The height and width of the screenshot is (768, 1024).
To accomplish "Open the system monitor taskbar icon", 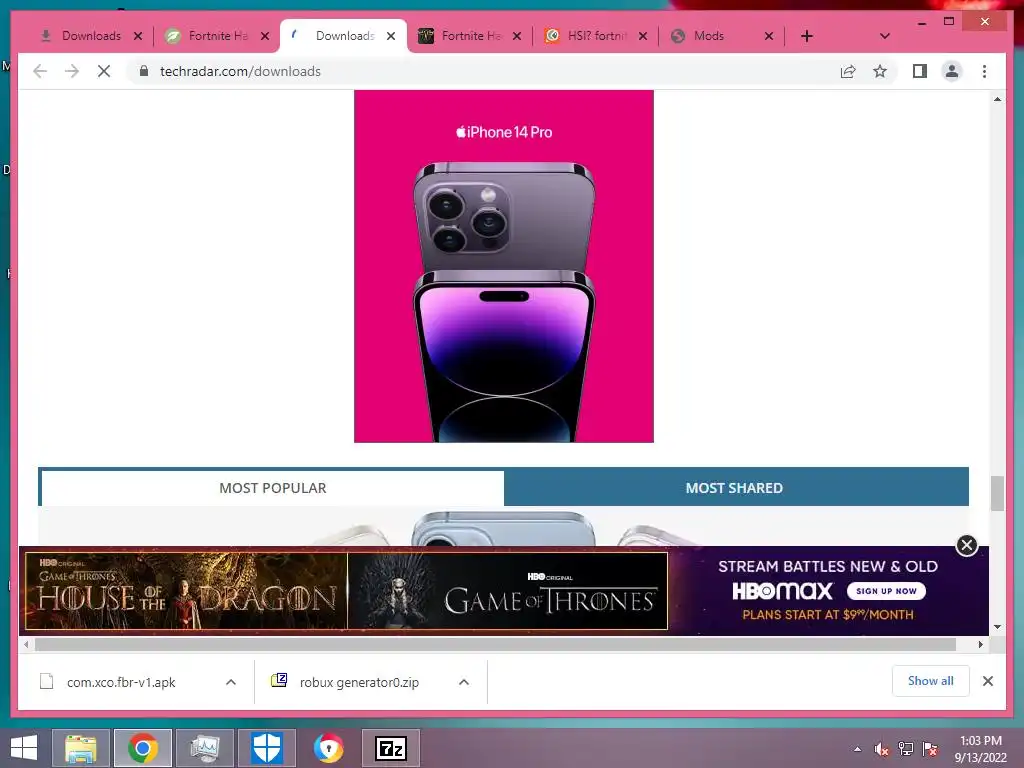I will [x=205, y=748].
